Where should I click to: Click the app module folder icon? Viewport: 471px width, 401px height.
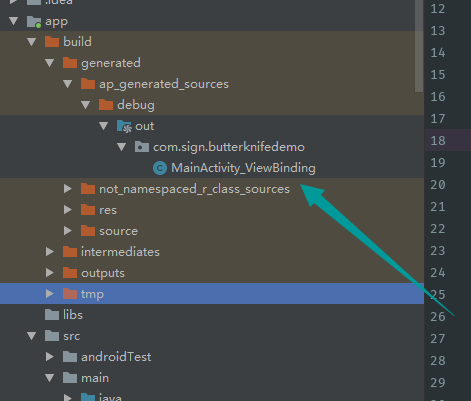(34, 22)
